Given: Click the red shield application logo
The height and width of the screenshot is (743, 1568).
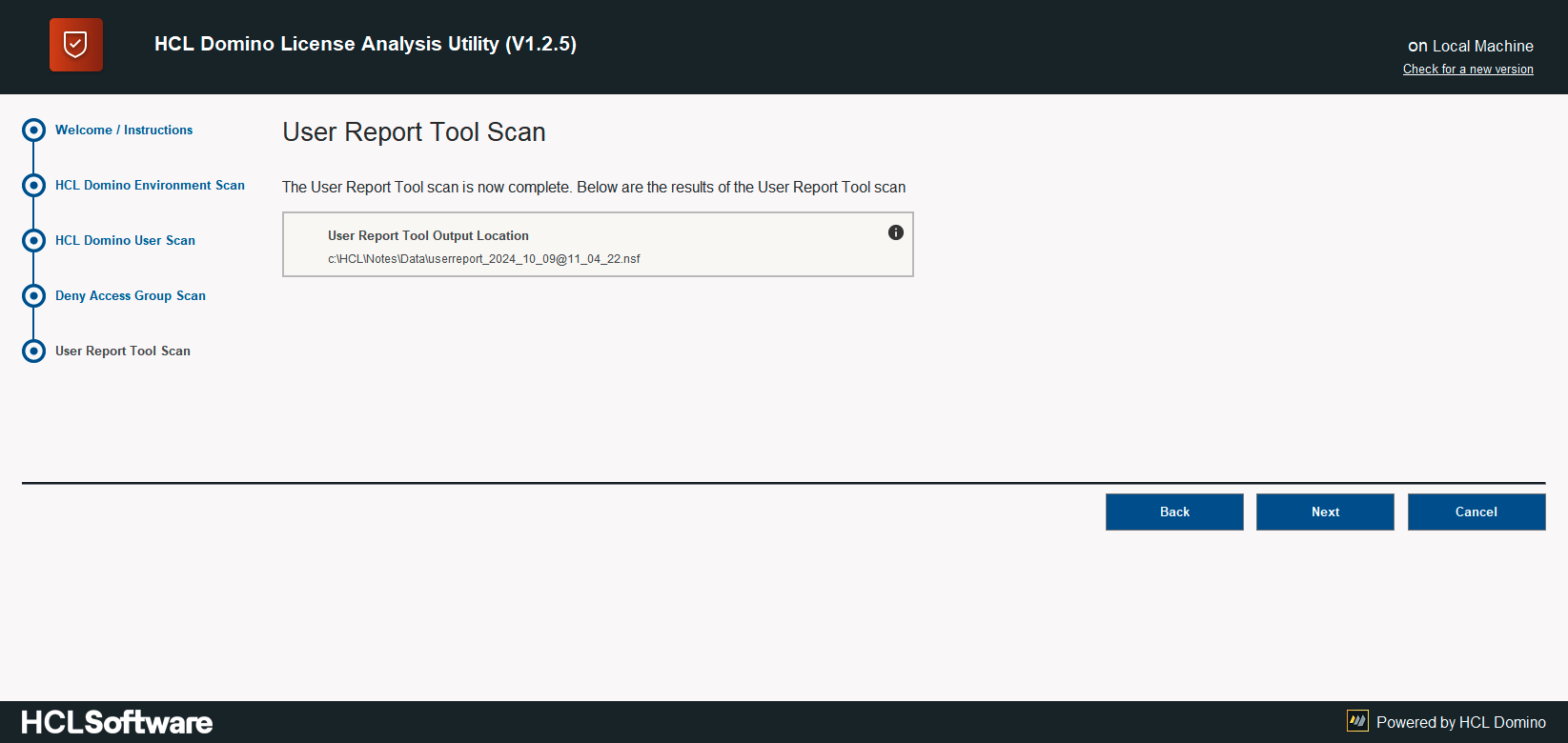Looking at the screenshot, I should (76, 45).
